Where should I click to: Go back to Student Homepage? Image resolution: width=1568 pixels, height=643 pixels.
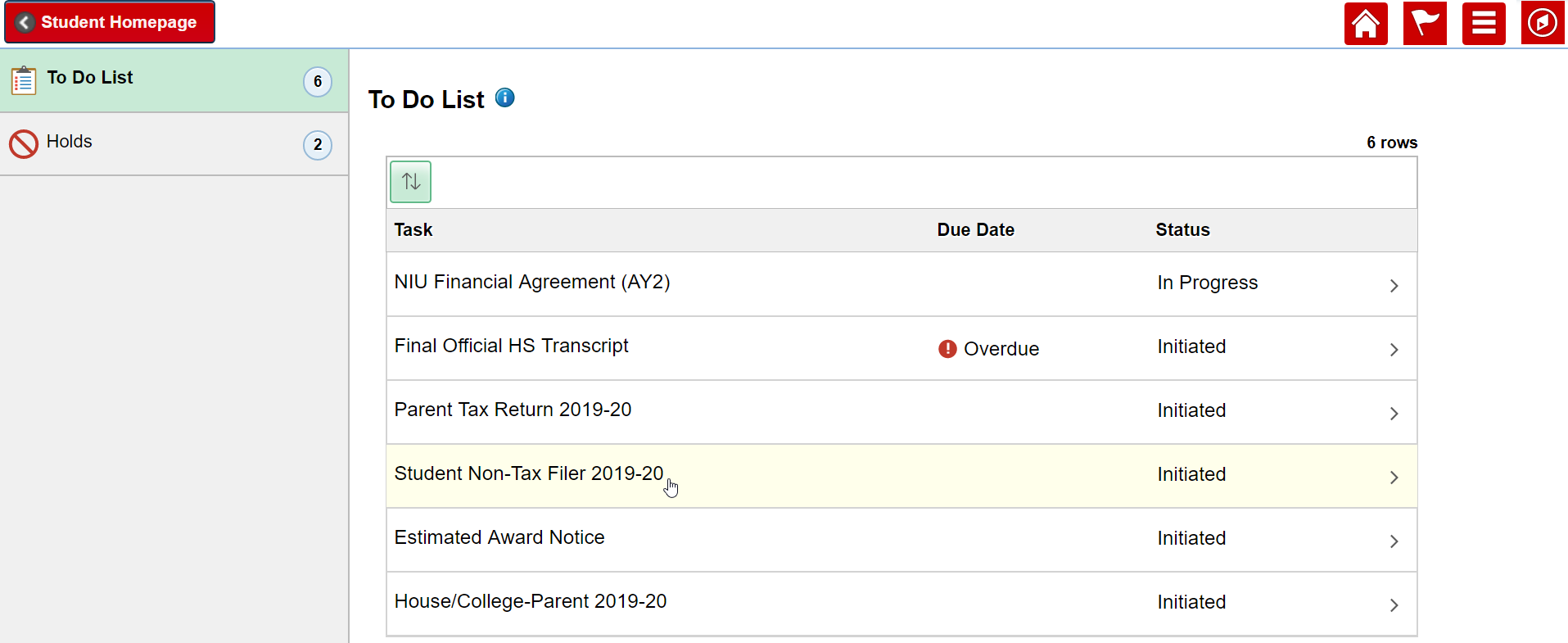[110, 22]
